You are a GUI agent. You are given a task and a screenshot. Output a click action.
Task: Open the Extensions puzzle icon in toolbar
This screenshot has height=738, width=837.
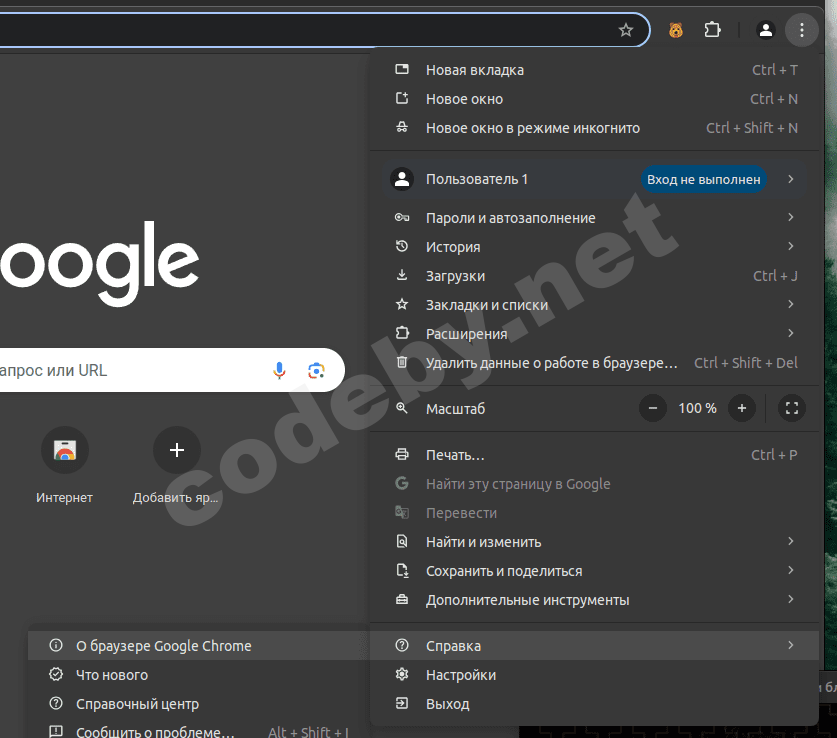pos(712,30)
